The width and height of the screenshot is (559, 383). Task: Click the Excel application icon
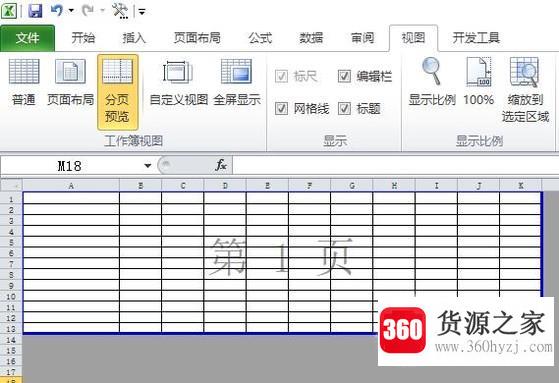coord(9,11)
